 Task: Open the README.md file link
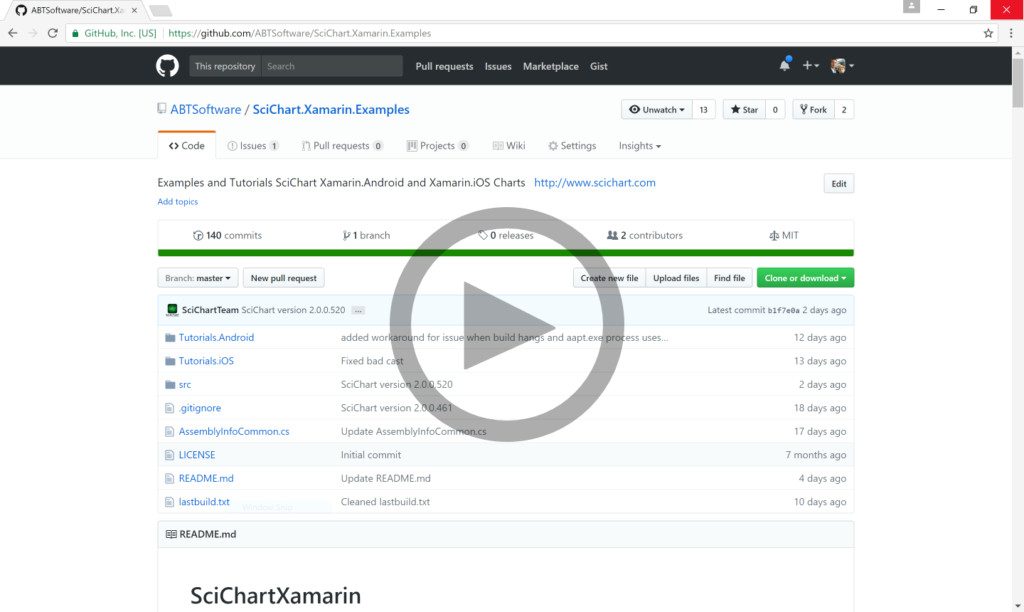(206, 479)
